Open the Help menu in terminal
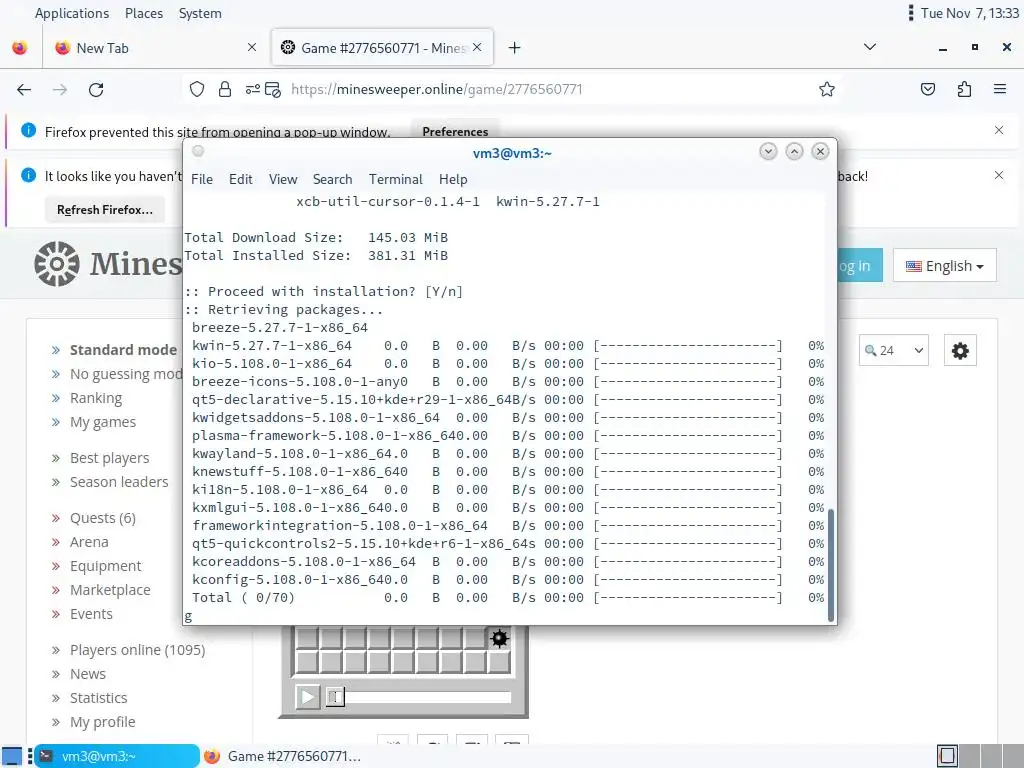Viewport: 1024px width, 768px height. 453,179
